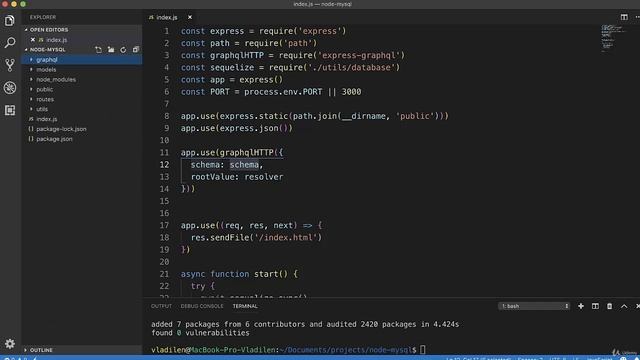The height and width of the screenshot is (360, 640).
Task: Expand the models folder
Action: click(82, 69)
